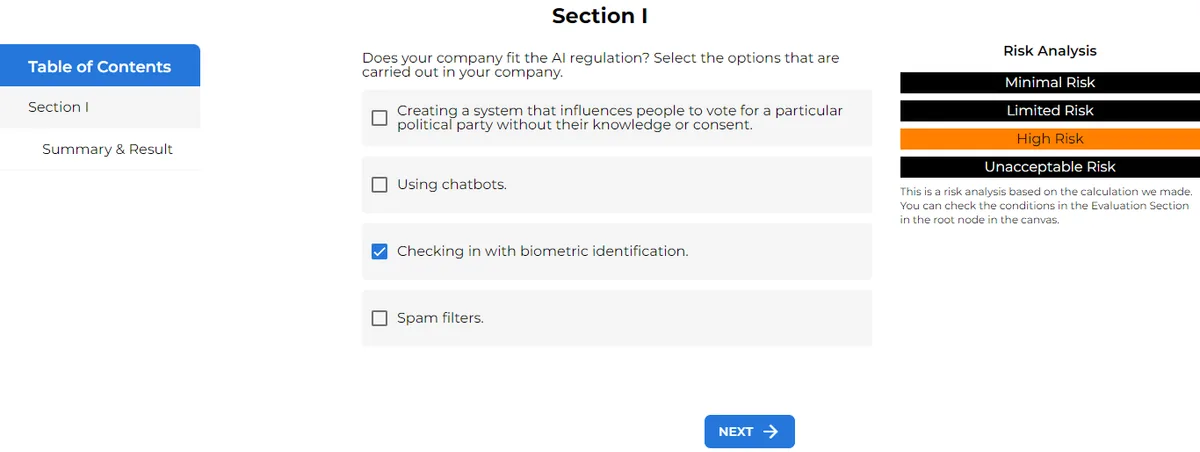Select the Minimal Risk bar

coord(1050,83)
